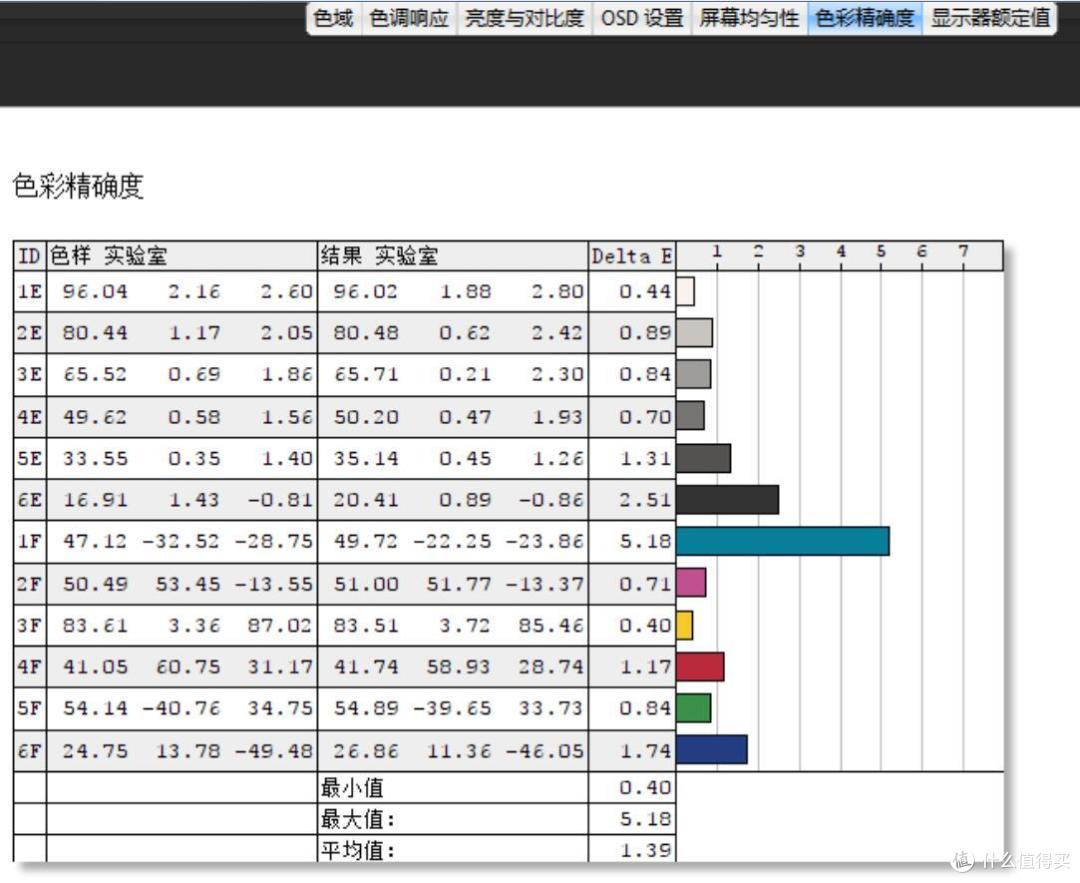Click the yellow 3F color bar
The width and height of the screenshot is (1080, 883).
685,625
